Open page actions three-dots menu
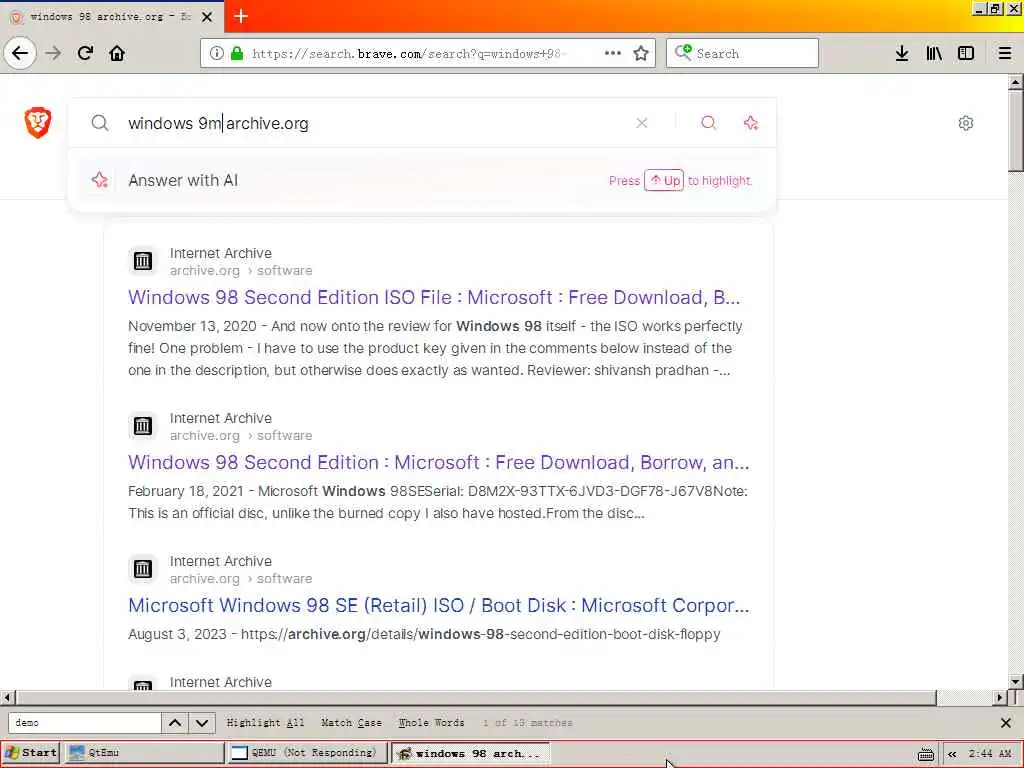The height and width of the screenshot is (768, 1024). pyautogui.click(x=613, y=53)
